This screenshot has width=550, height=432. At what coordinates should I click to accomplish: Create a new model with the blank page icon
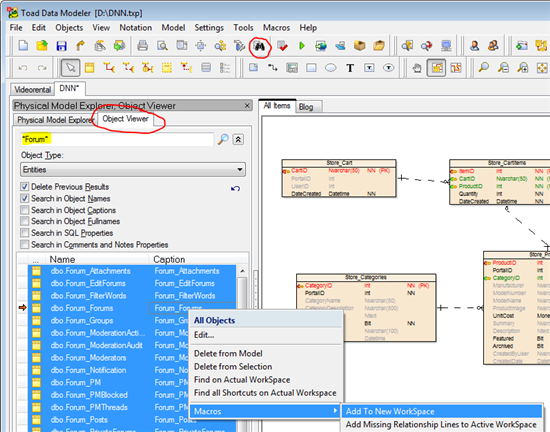pyautogui.click(x=23, y=46)
